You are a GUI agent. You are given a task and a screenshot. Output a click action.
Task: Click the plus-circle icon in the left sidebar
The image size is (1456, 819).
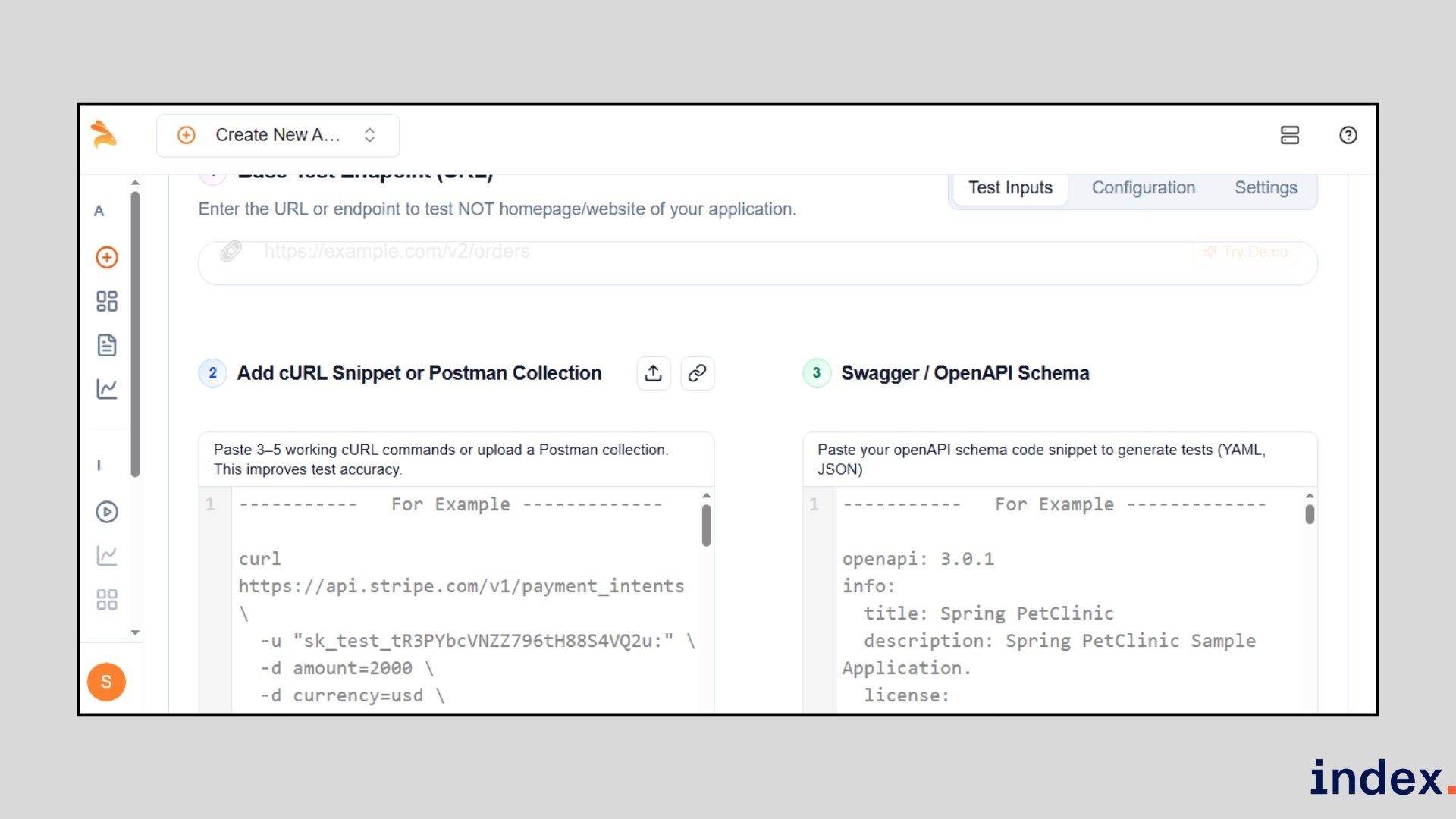(106, 258)
